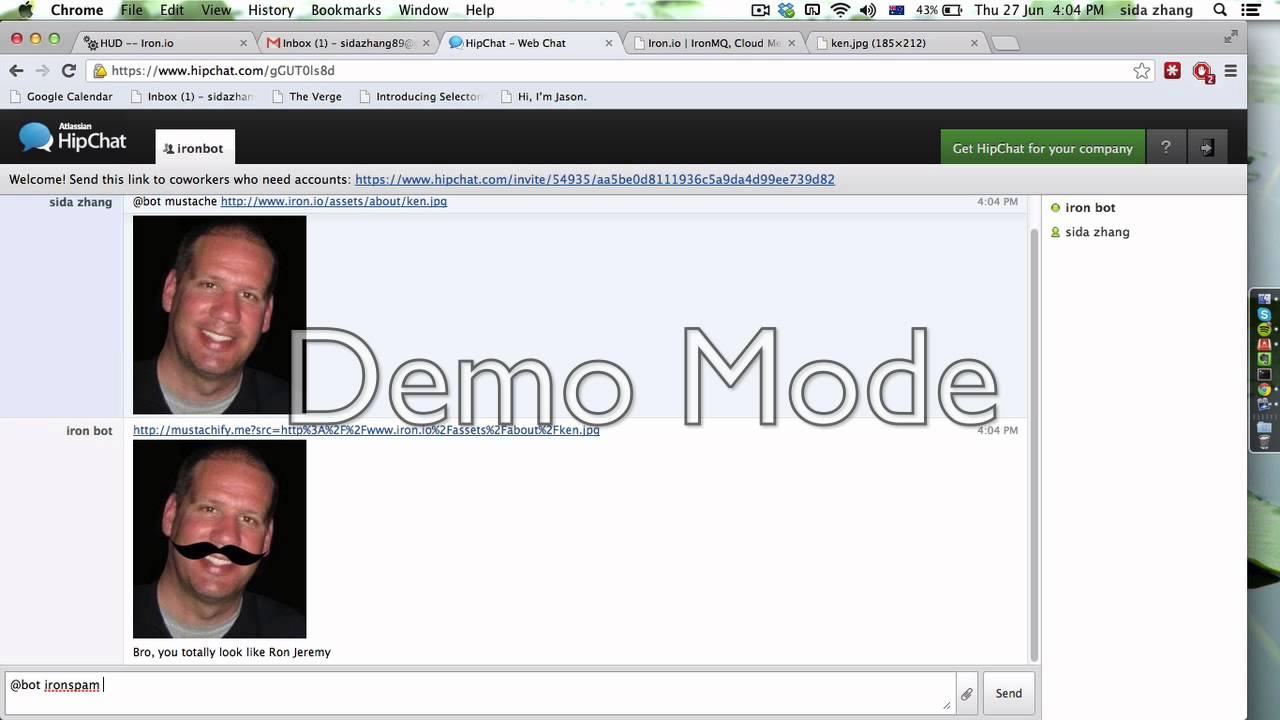This screenshot has width=1280, height=720.
Task: Switch to the Iron.io IronMQ tab
Action: [x=713, y=43]
